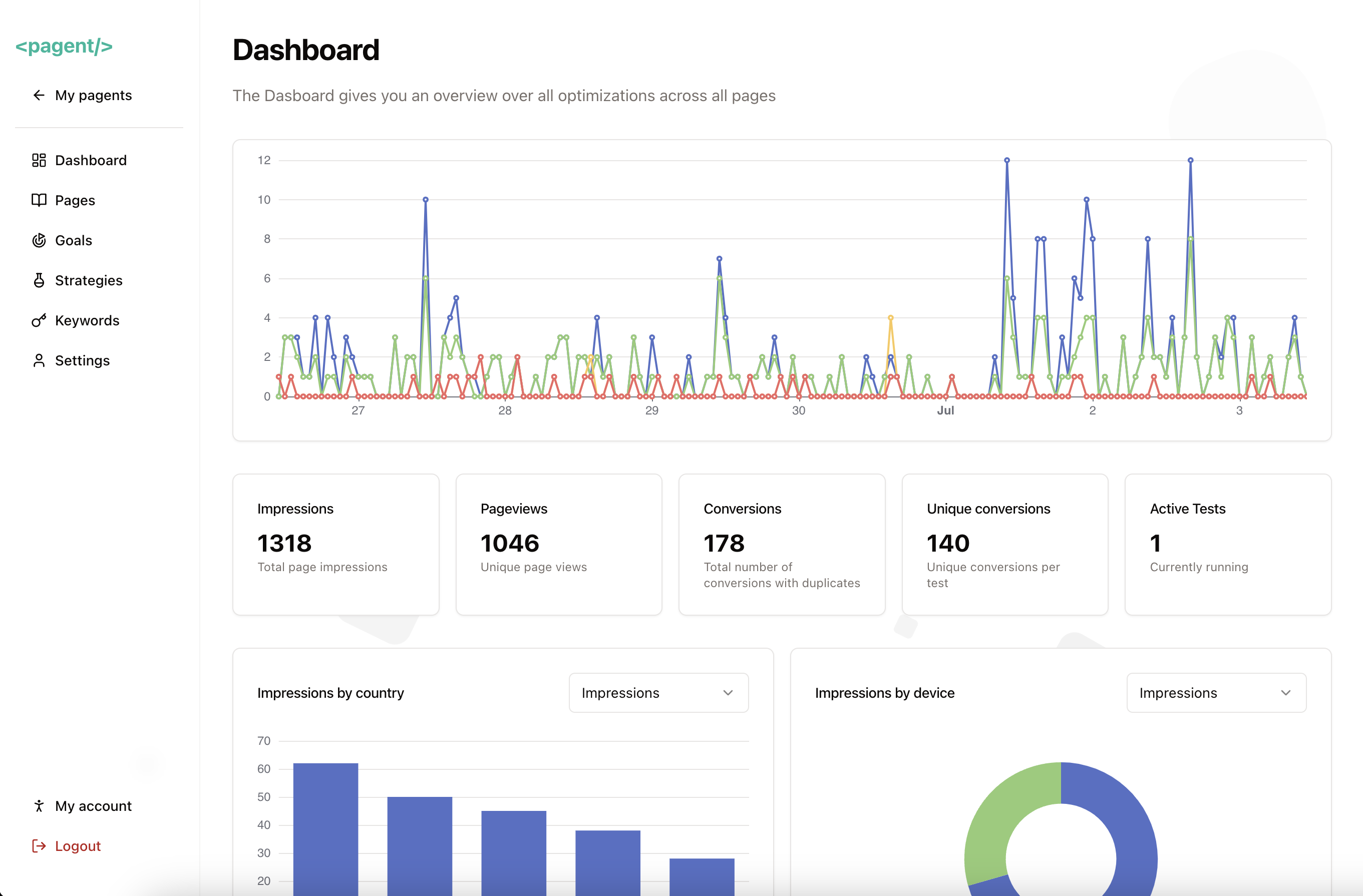This screenshot has width=1363, height=896.
Task: Open the Goals section
Action: point(99,240)
